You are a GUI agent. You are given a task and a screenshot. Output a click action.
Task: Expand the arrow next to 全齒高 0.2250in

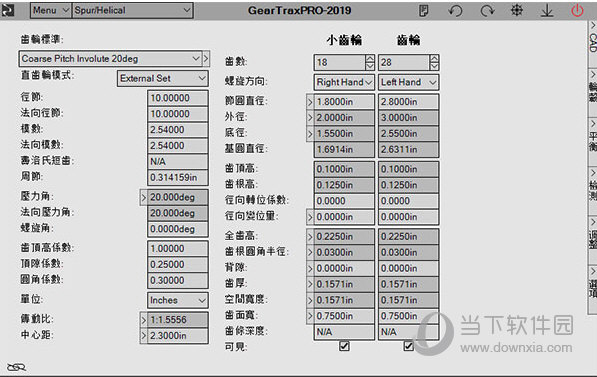(310, 237)
